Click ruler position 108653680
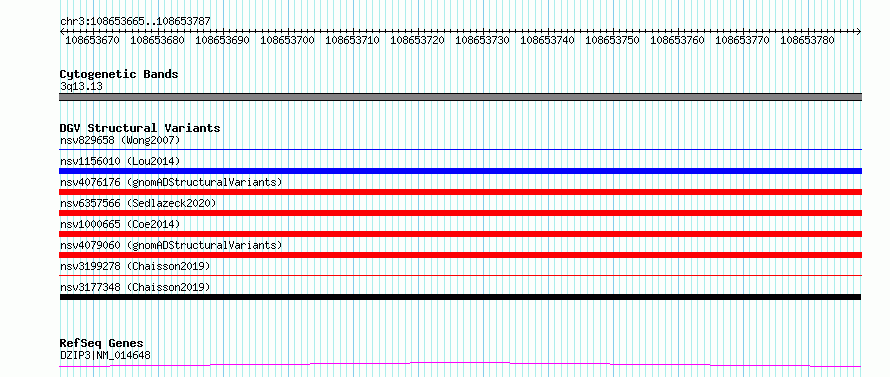890x377 pixels. pyautogui.click(x=157, y=40)
